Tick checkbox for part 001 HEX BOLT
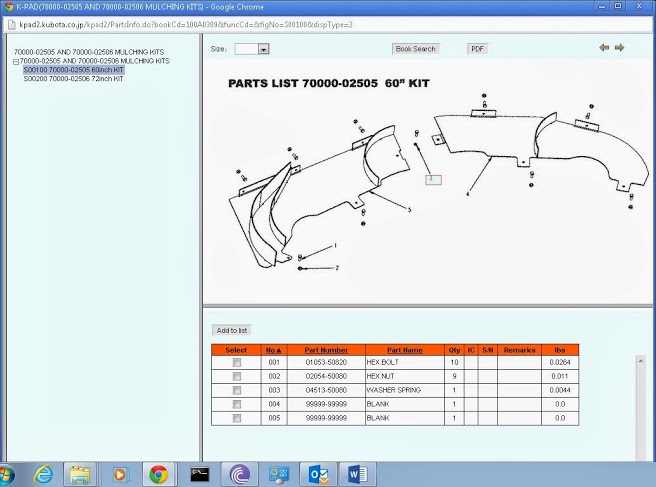The width and height of the screenshot is (656, 487). click(237, 362)
